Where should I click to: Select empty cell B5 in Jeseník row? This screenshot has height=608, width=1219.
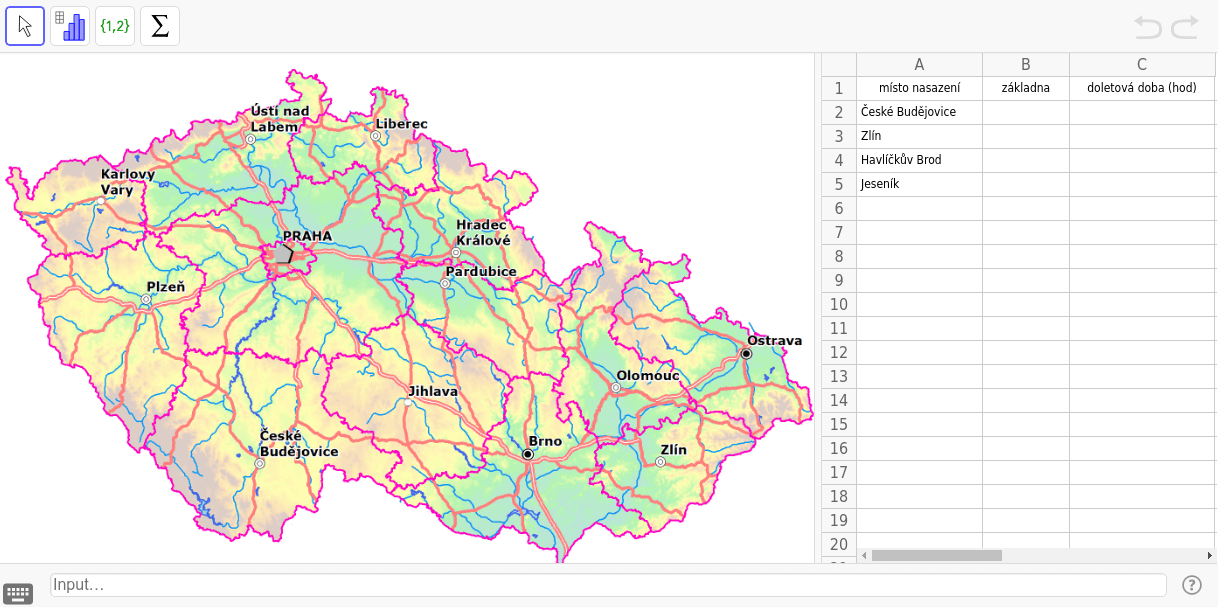[1025, 184]
